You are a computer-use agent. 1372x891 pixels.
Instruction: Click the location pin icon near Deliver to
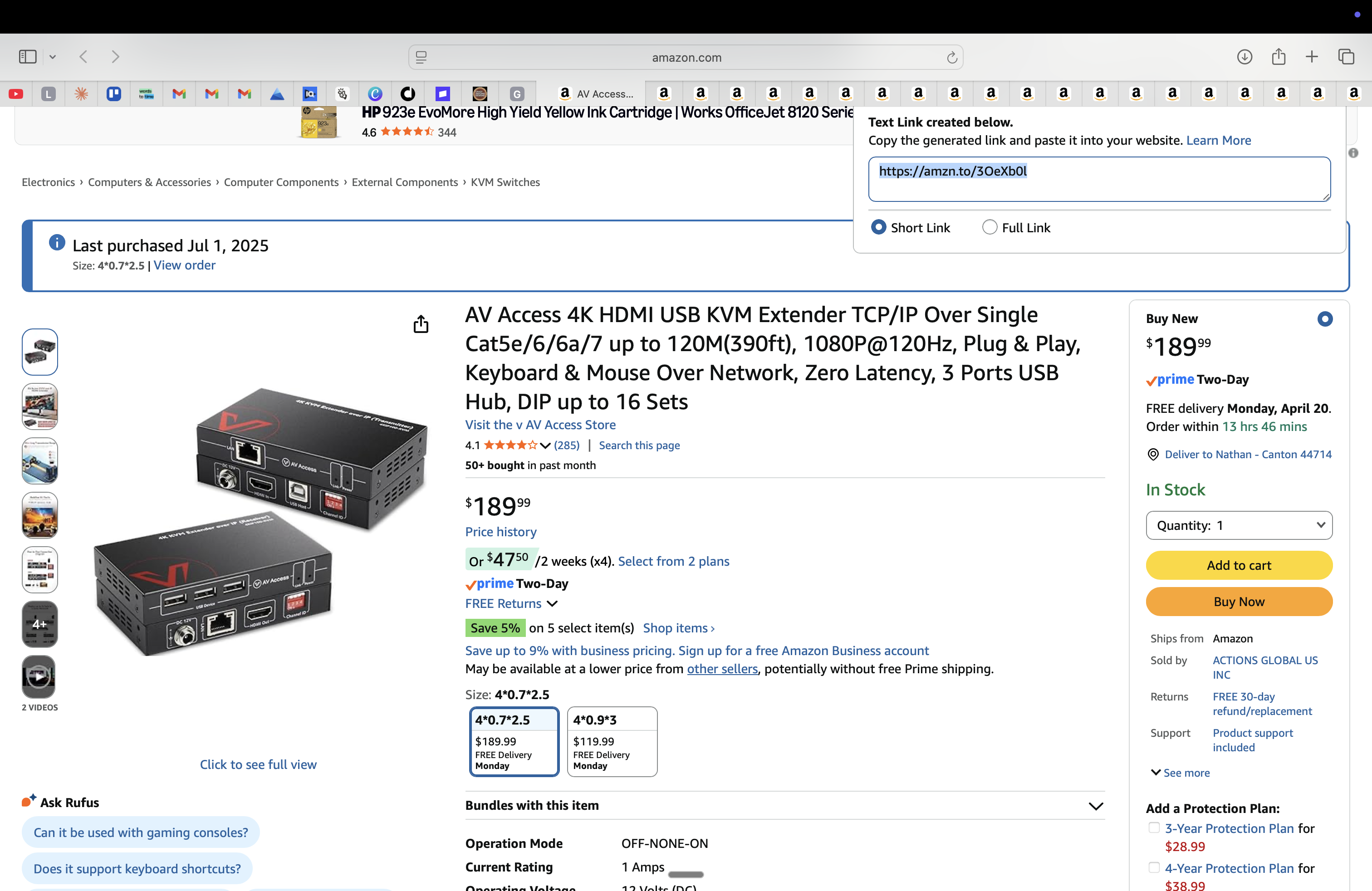[1152, 455]
